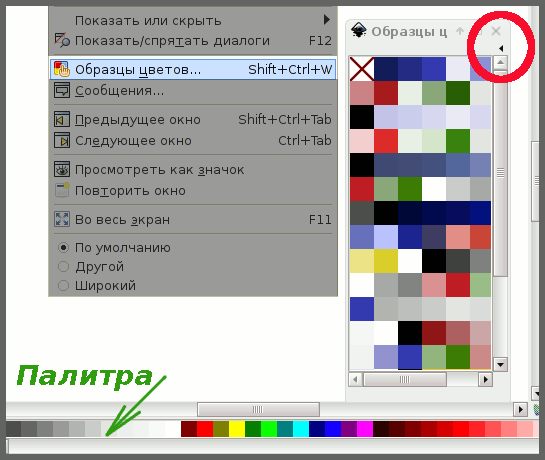Open the Образцы цветов swatches dialog entry

(x=193, y=70)
